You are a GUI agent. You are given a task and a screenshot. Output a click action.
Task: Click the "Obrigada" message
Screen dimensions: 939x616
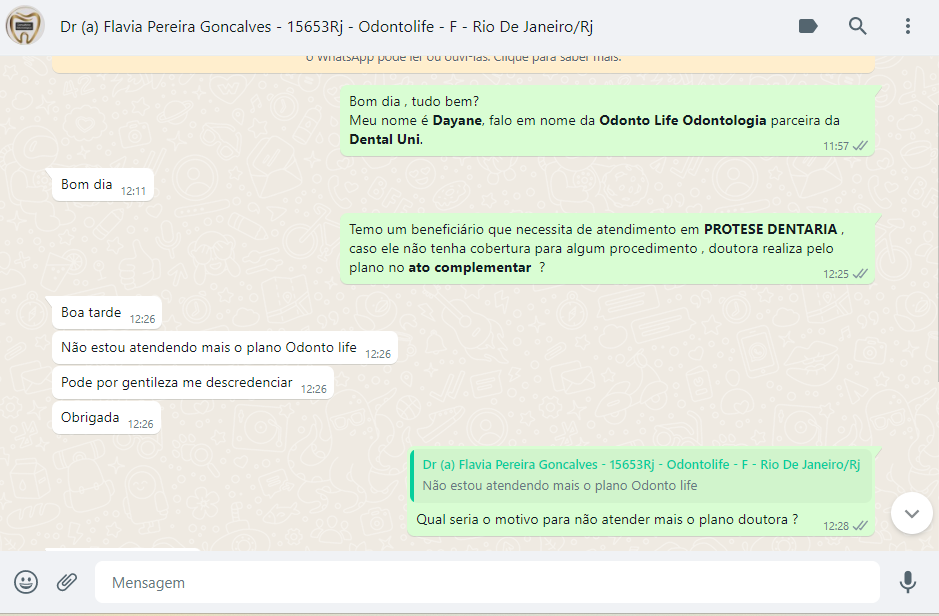click(x=106, y=417)
